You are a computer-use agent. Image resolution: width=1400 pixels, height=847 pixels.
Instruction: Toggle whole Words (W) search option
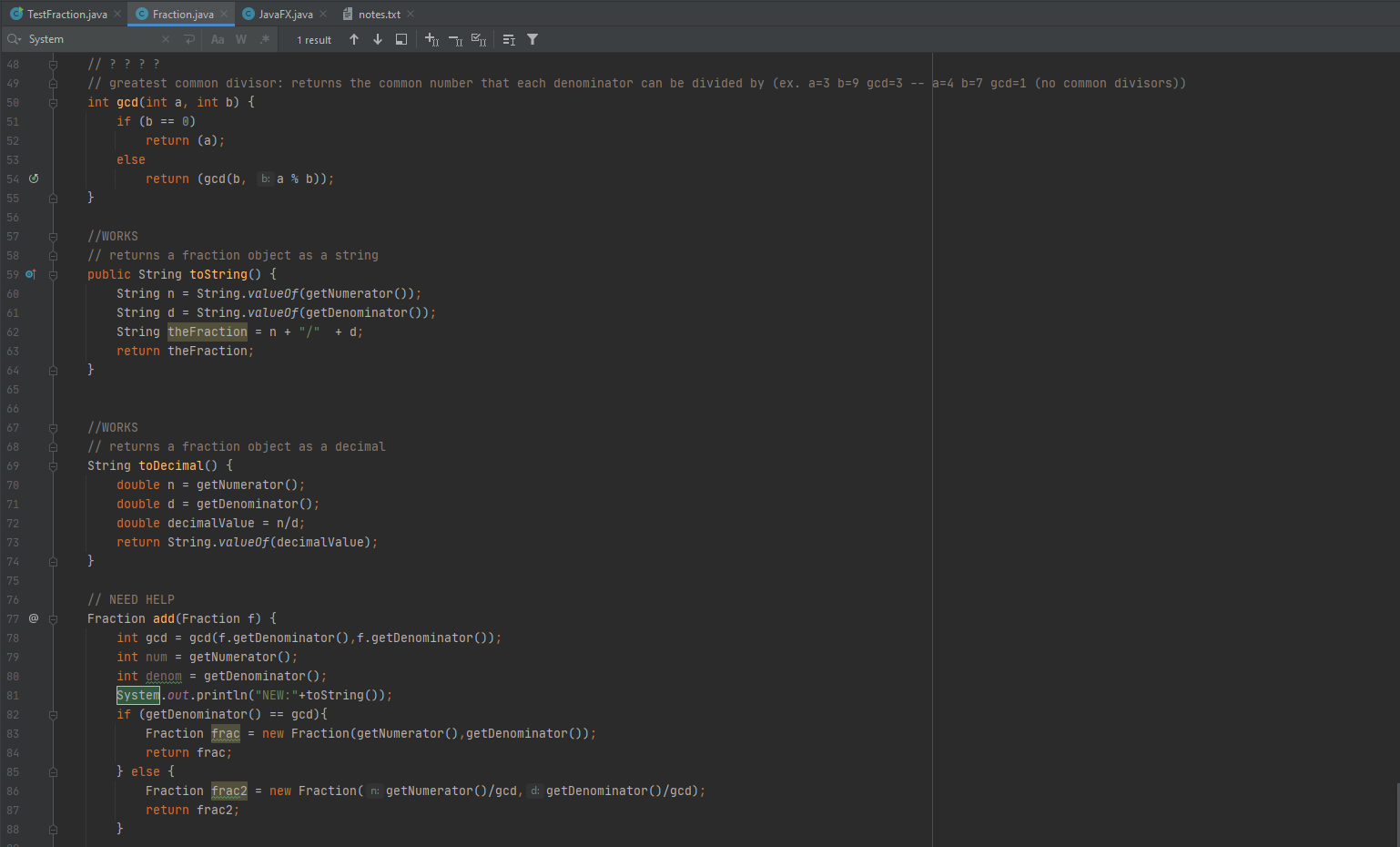click(241, 39)
